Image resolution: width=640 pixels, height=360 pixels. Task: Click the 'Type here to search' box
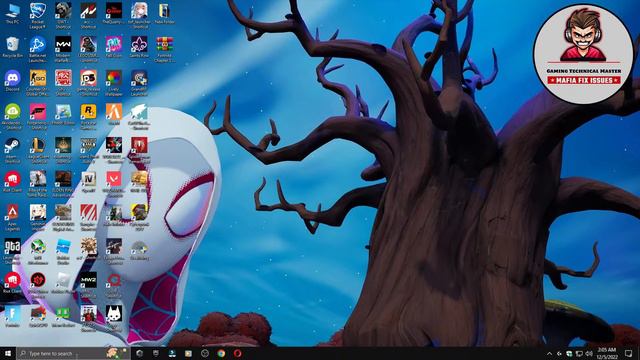point(73,353)
